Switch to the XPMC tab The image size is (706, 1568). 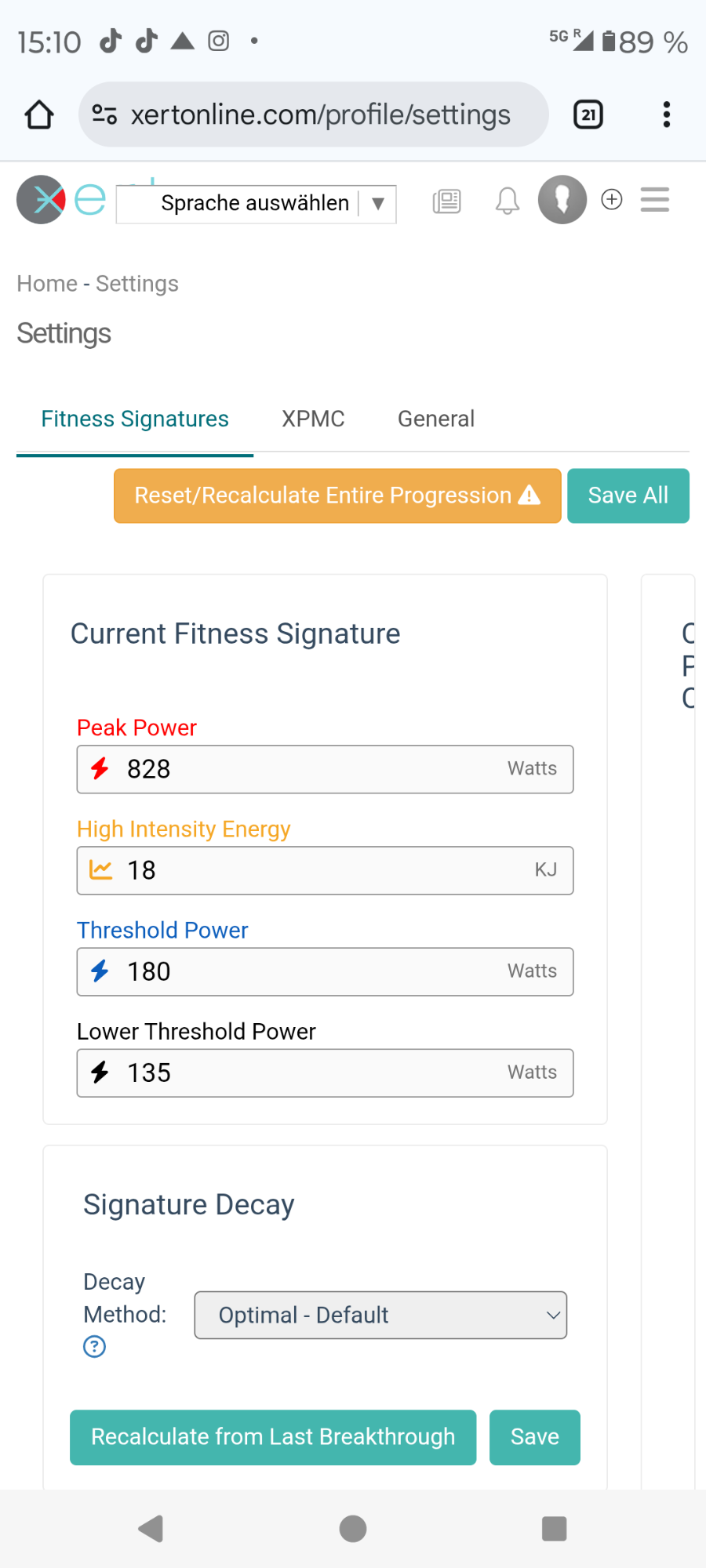coord(313,419)
